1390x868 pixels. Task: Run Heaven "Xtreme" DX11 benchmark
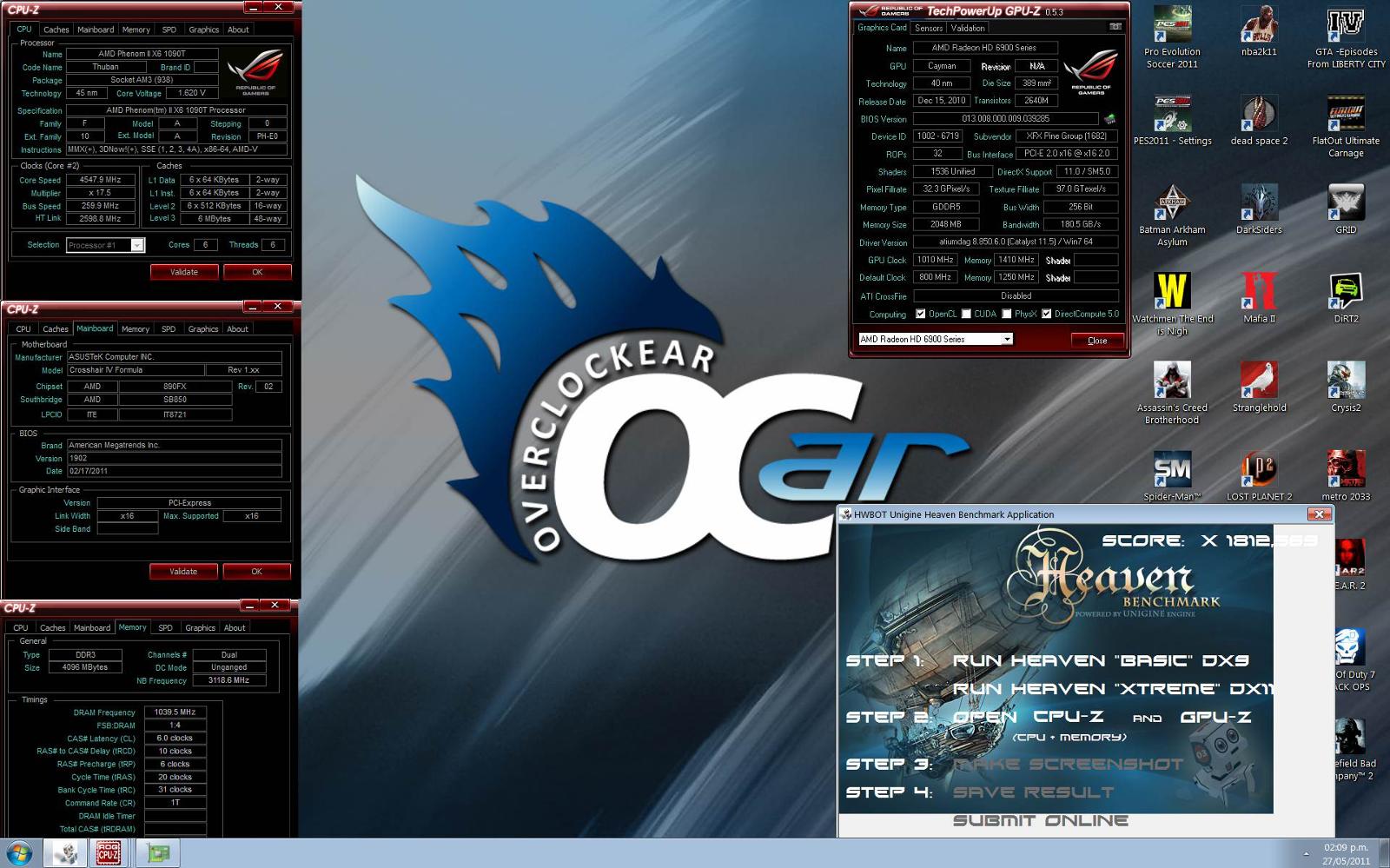1113,689
